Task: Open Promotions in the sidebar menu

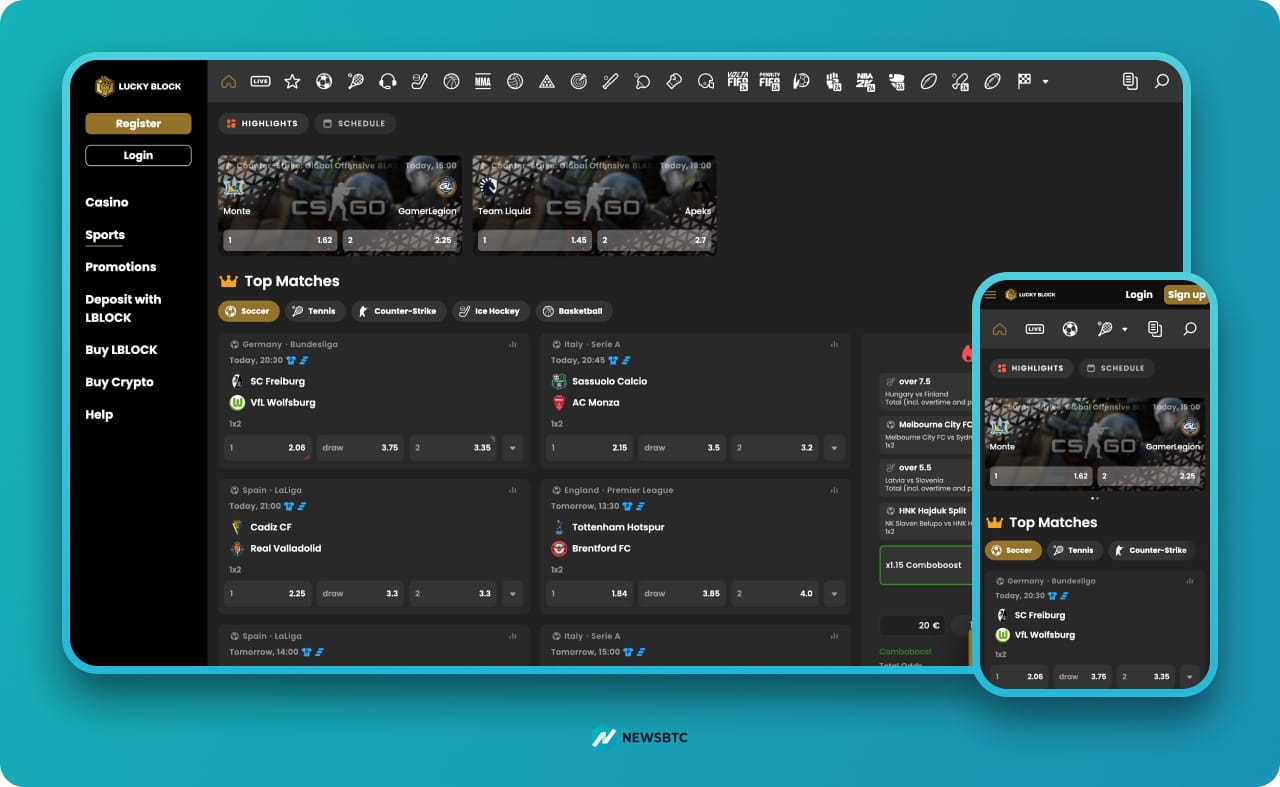Action: (121, 267)
